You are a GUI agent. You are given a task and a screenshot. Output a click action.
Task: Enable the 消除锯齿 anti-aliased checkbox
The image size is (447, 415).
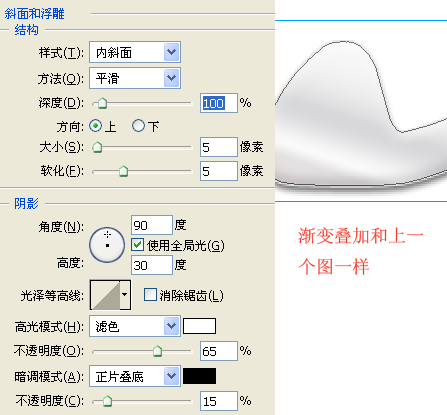pyautogui.click(x=150, y=295)
